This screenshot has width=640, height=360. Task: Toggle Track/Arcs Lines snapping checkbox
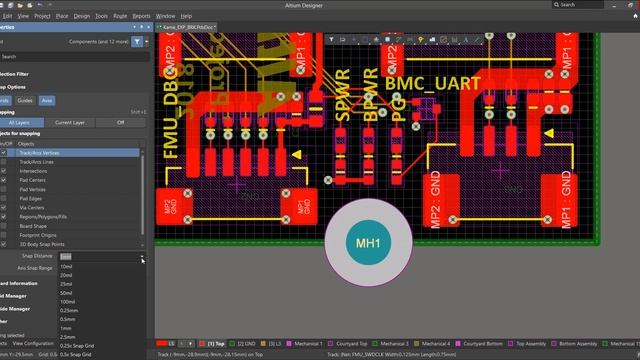tap(4, 162)
